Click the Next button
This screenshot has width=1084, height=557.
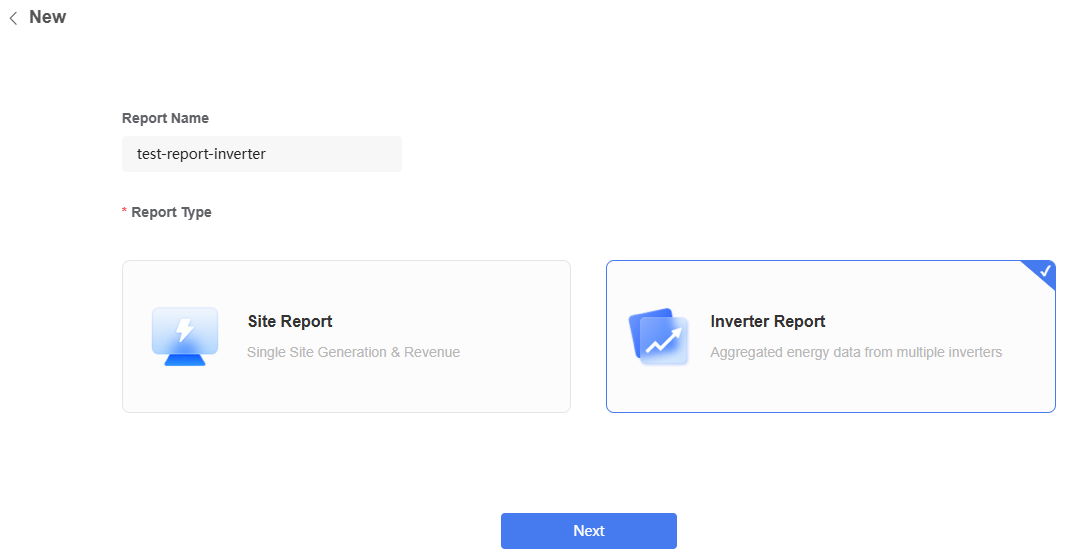588,531
